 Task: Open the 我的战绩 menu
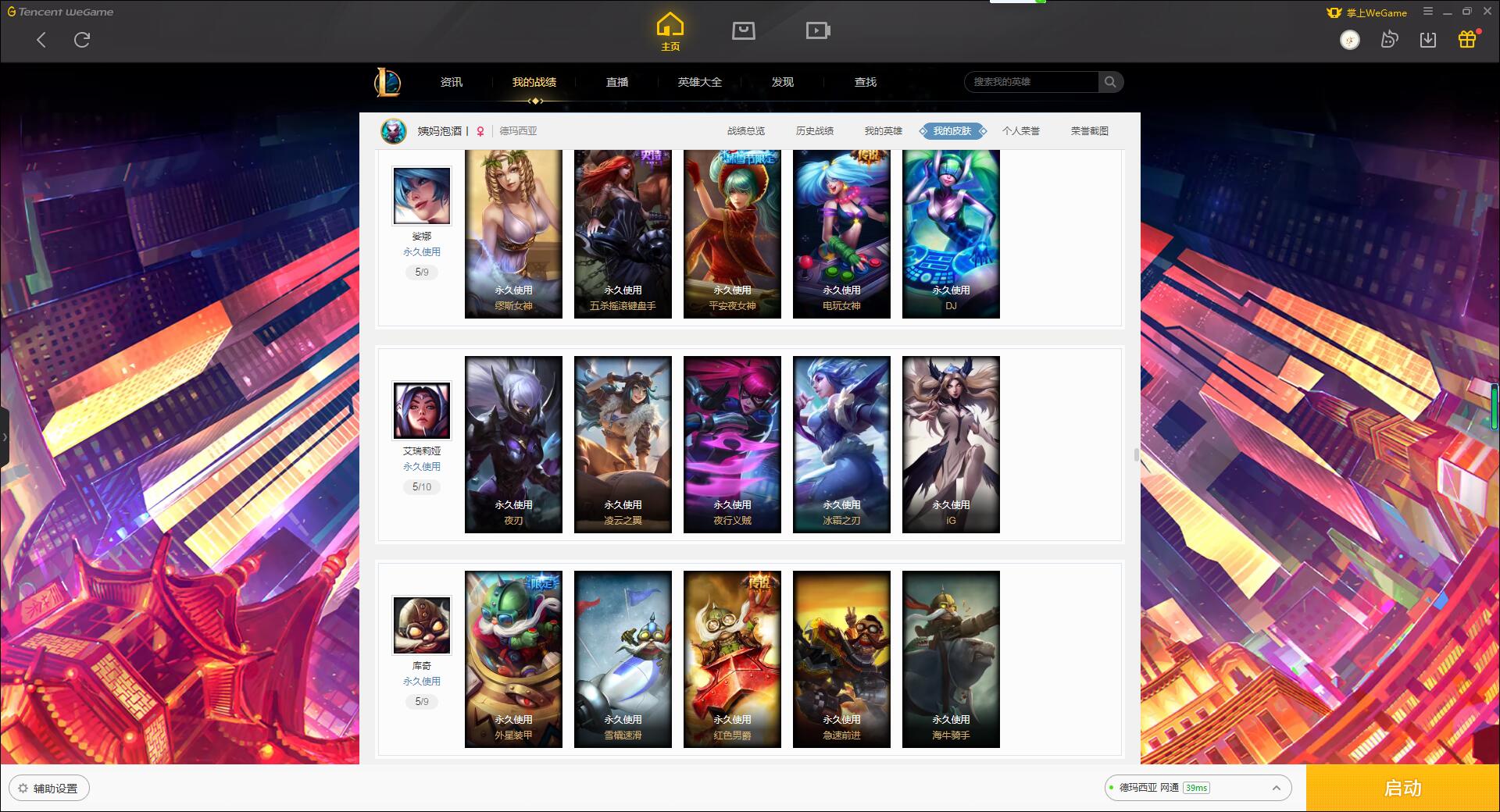pyautogui.click(x=534, y=82)
